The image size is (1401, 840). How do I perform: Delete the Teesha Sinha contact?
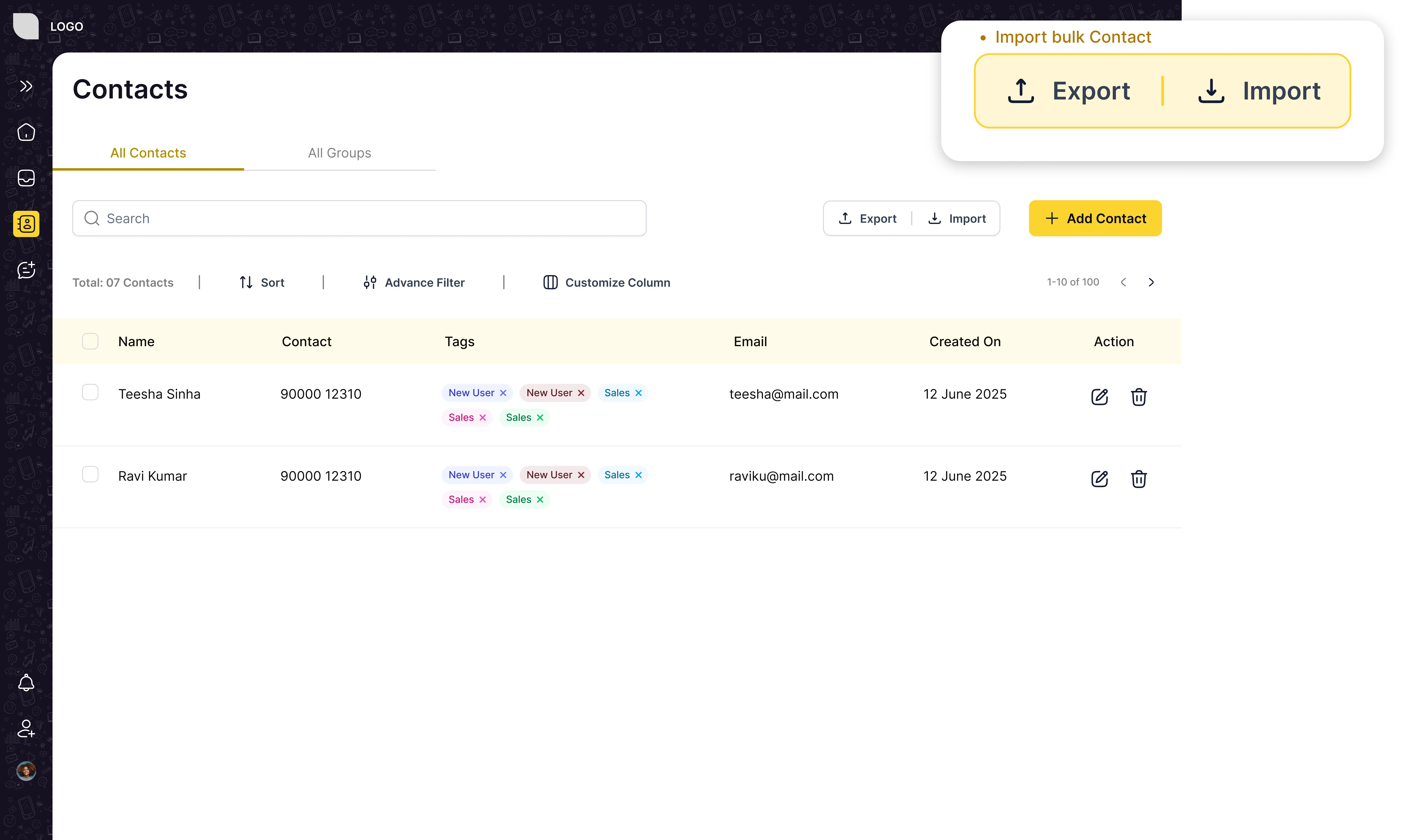point(1138,397)
